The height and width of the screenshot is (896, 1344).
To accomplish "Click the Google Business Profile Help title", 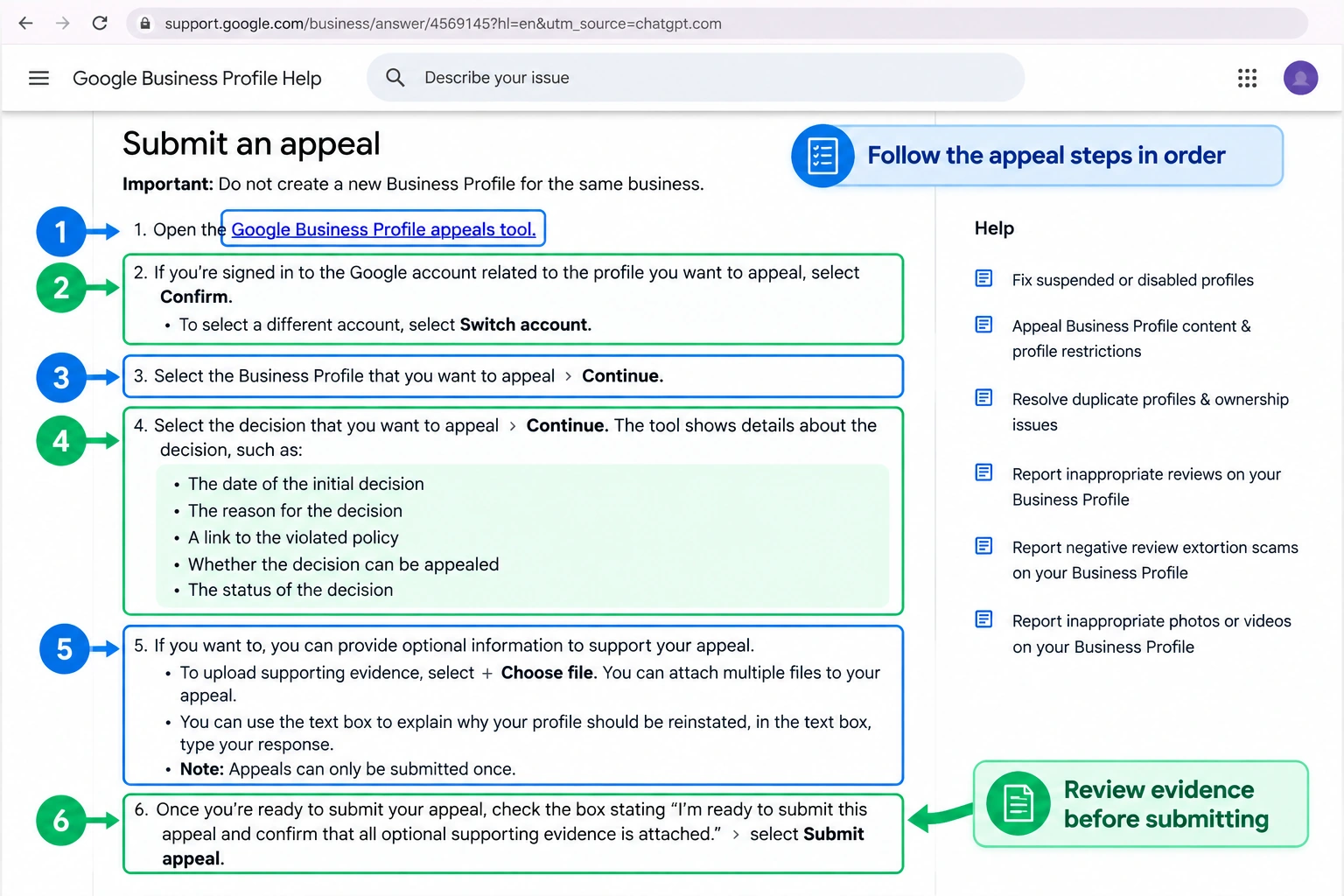I will tap(197, 78).
